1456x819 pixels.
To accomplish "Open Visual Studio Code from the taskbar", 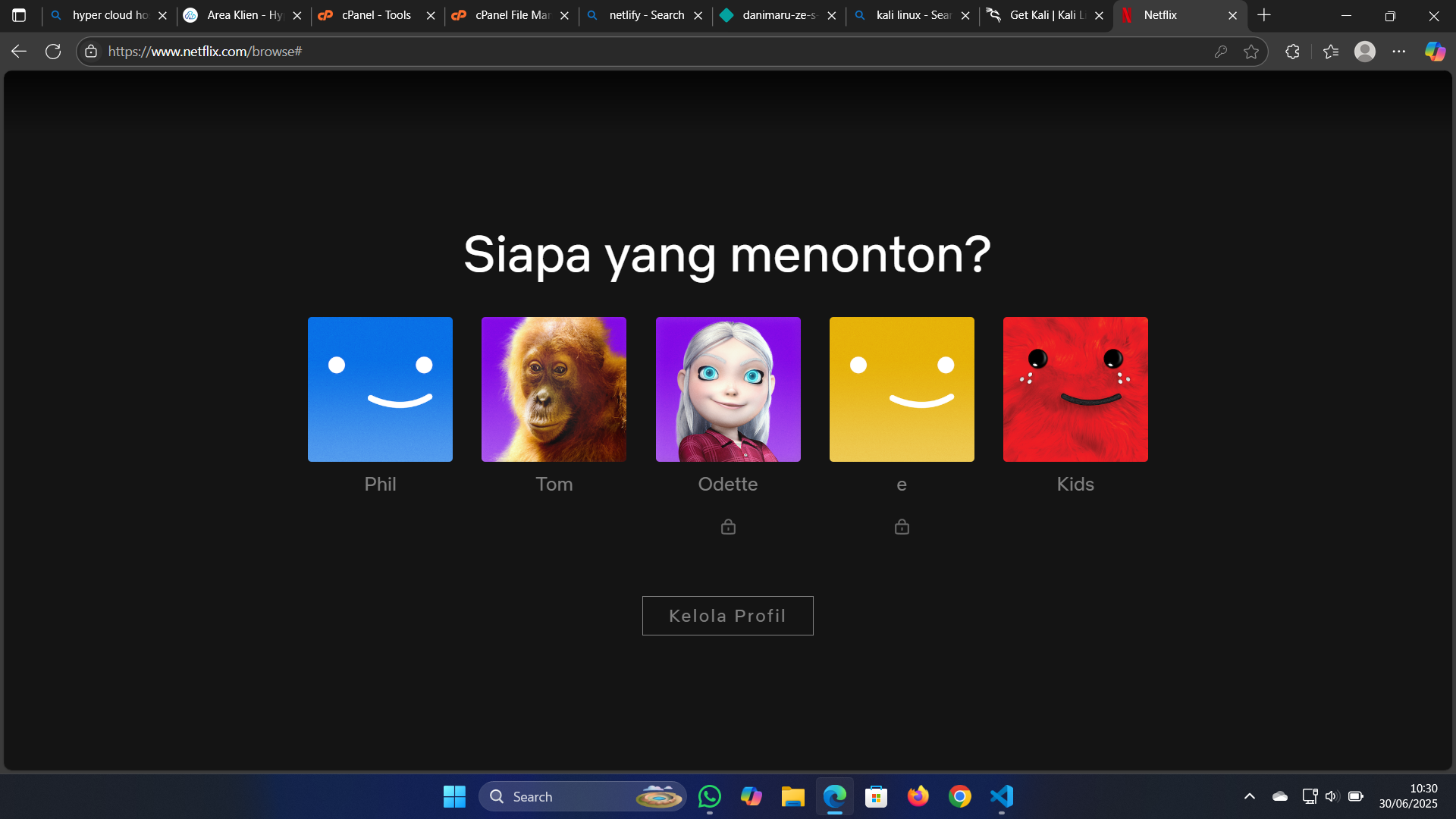I will [x=1001, y=796].
